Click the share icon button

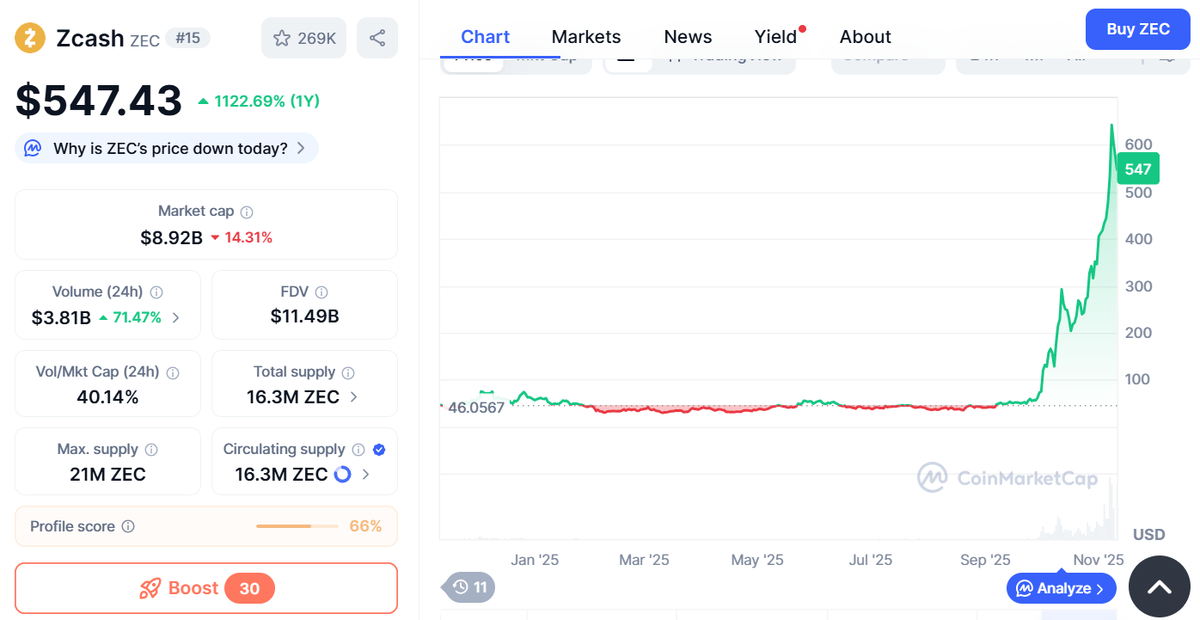[377, 38]
